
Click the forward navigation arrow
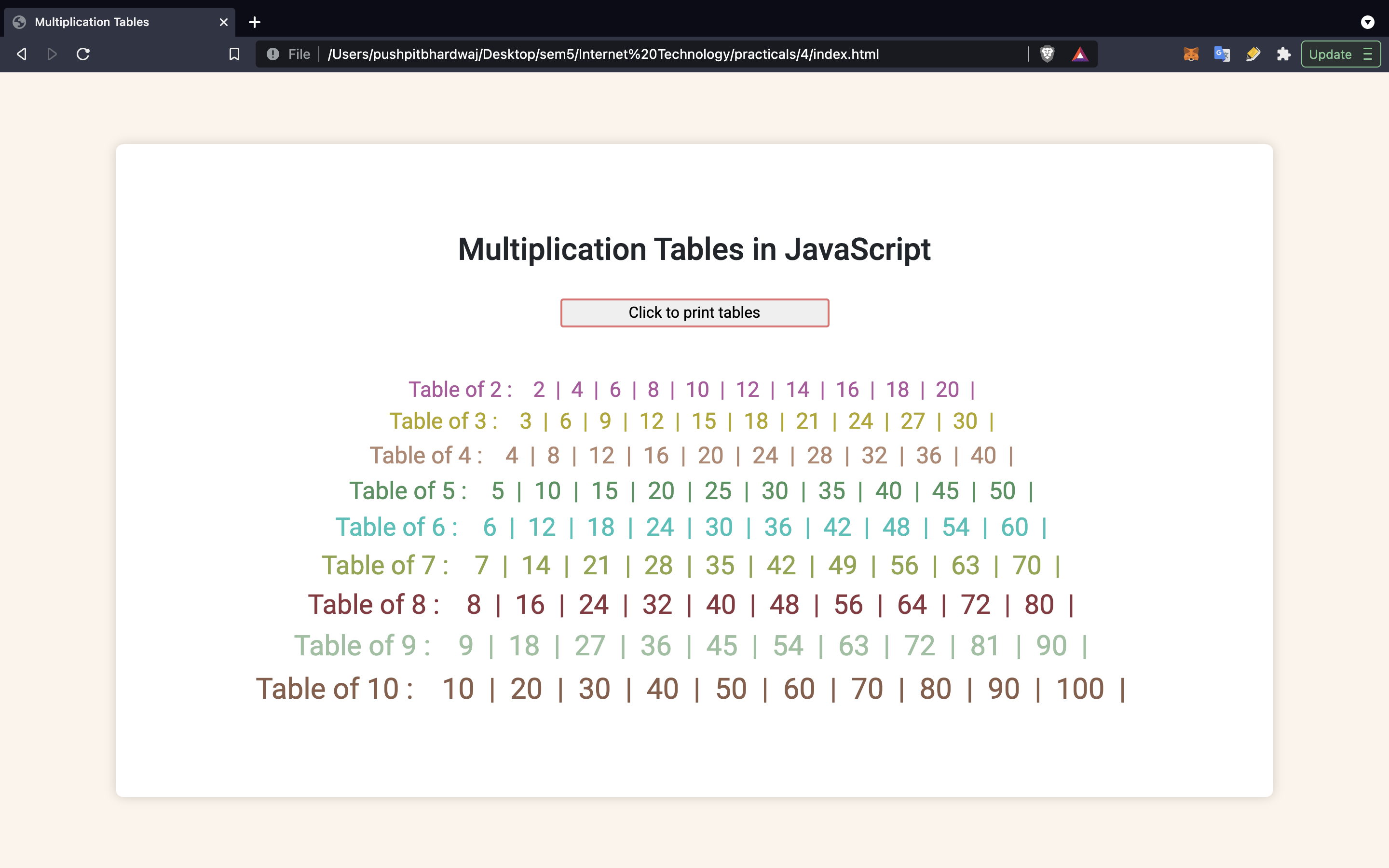(x=52, y=54)
